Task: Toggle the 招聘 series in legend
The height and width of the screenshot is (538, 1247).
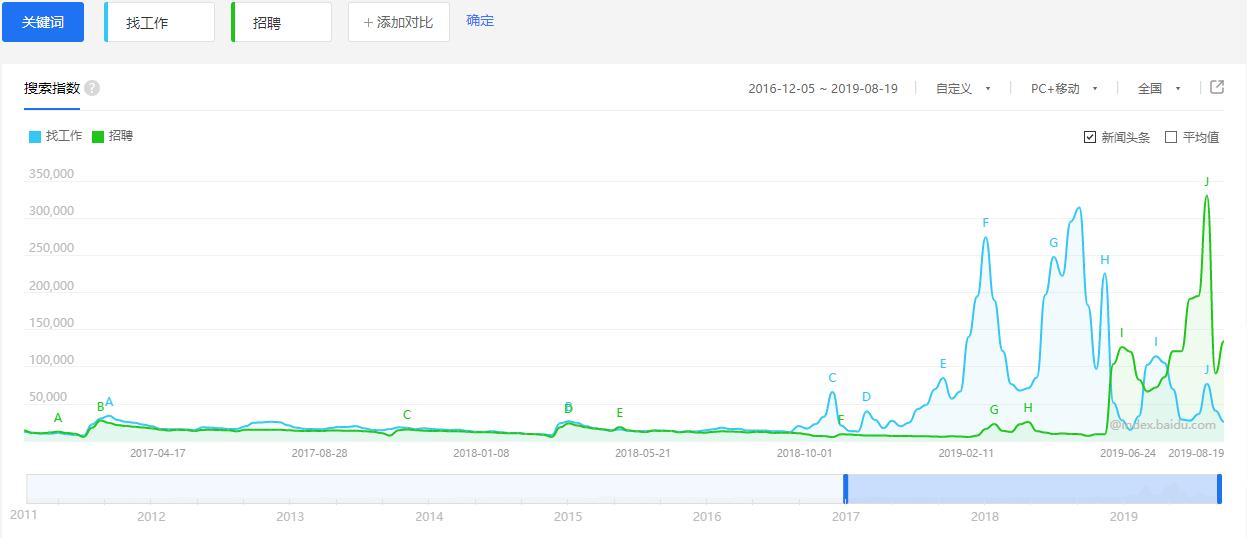Action: point(120,136)
